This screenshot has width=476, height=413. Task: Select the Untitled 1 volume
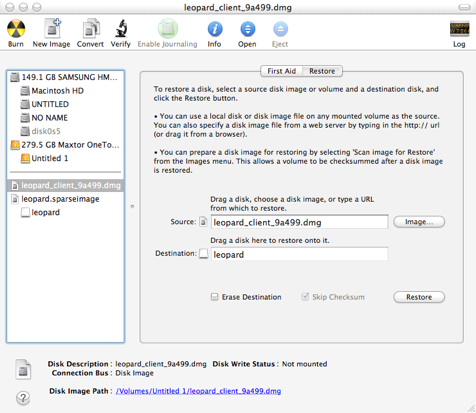(65, 158)
